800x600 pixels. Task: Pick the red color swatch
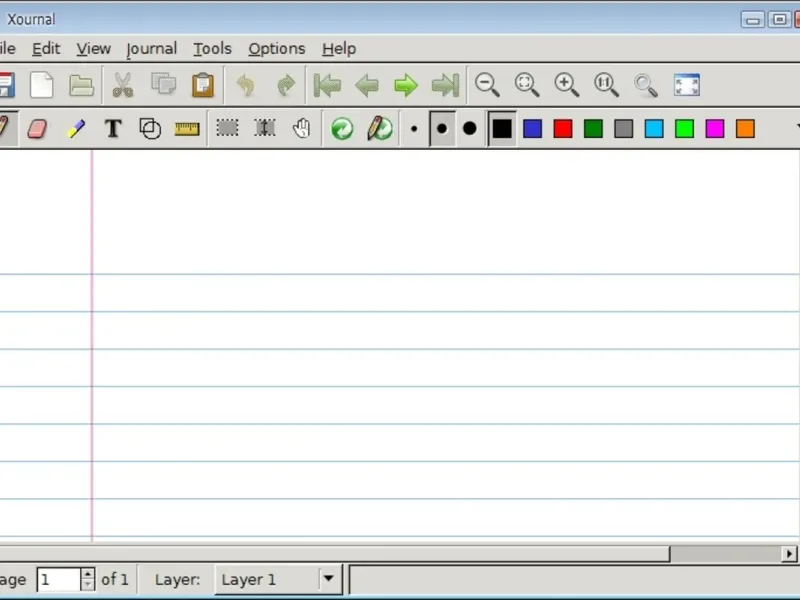(x=563, y=129)
